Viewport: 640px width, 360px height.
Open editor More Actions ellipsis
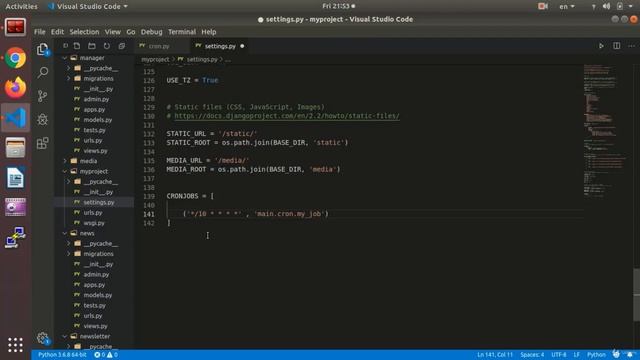click(631, 46)
